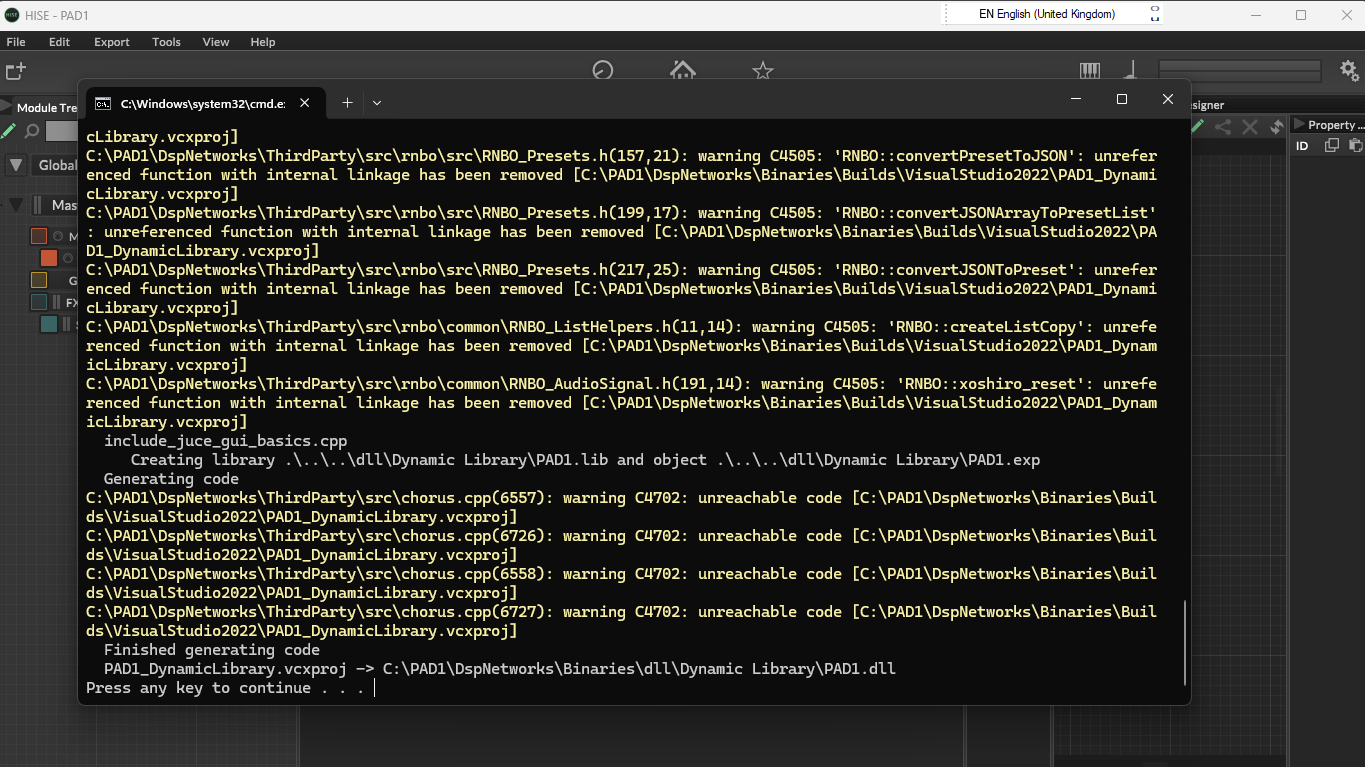1365x767 pixels.
Task: Open the terminal profile dropdown arrow
Action: coord(377,103)
